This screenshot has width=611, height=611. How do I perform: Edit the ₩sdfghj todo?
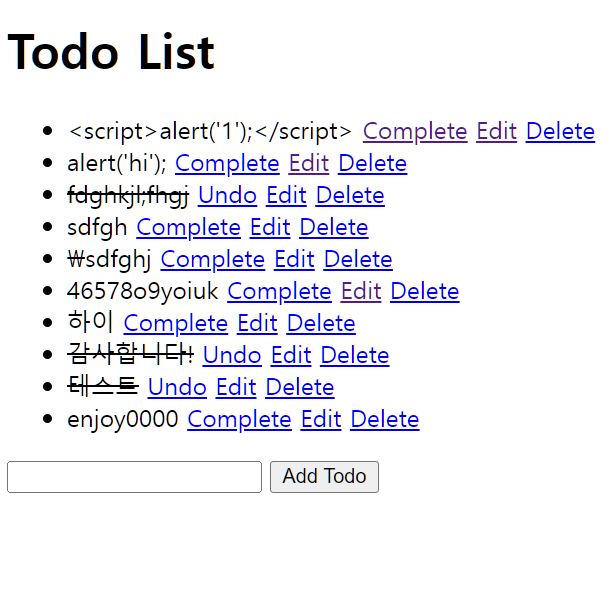click(x=294, y=260)
